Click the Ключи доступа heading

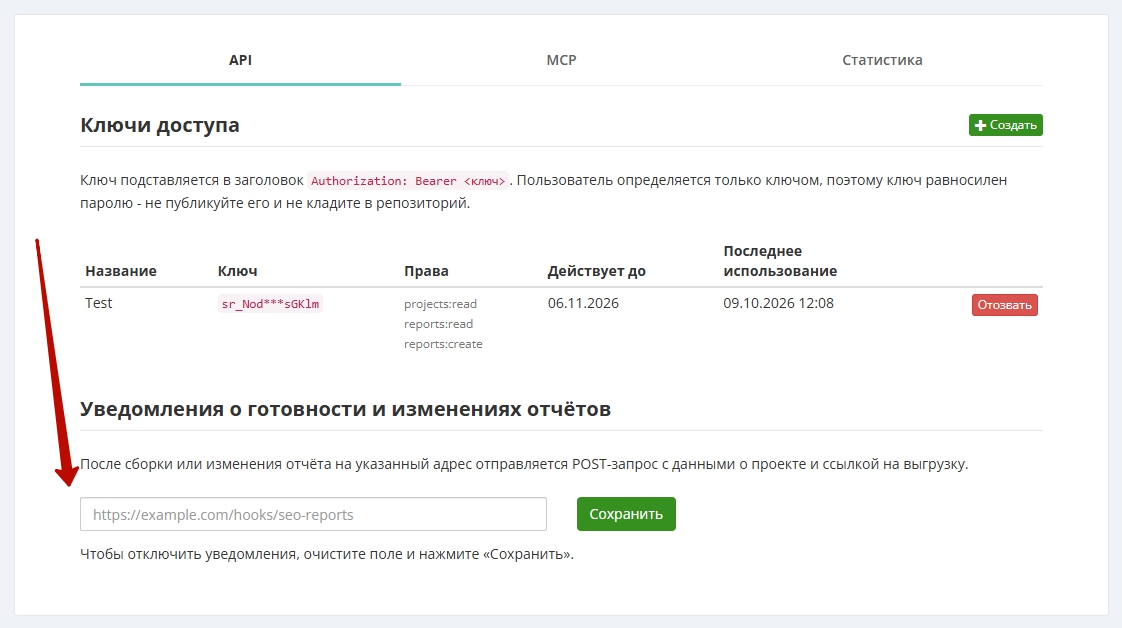tap(160, 125)
